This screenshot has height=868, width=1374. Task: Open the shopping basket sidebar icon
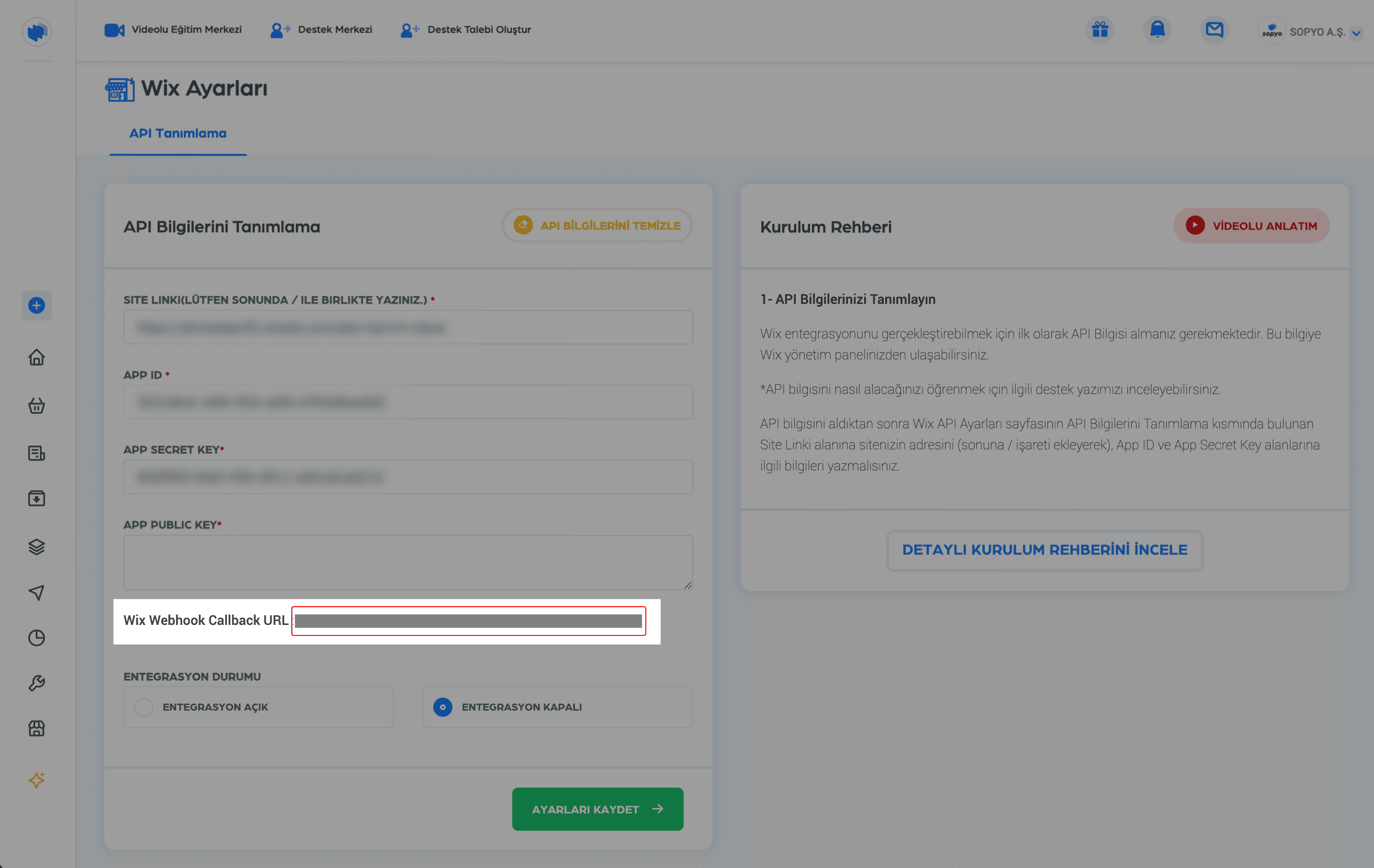[36, 405]
